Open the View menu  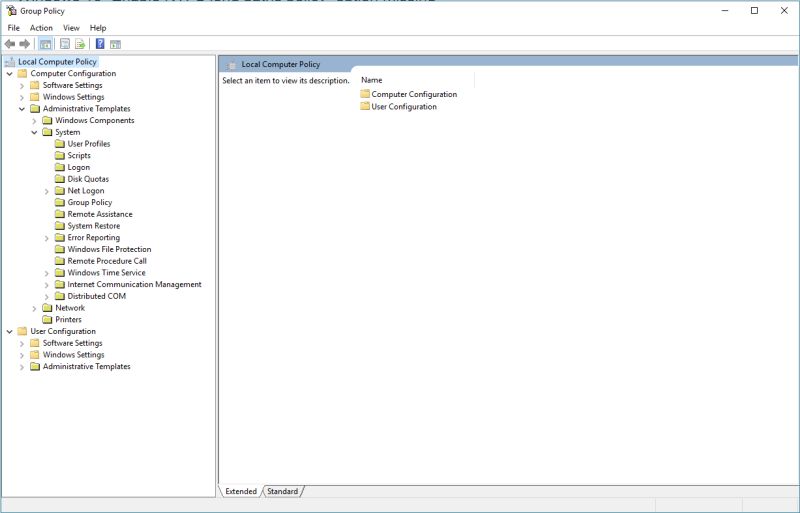71,28
